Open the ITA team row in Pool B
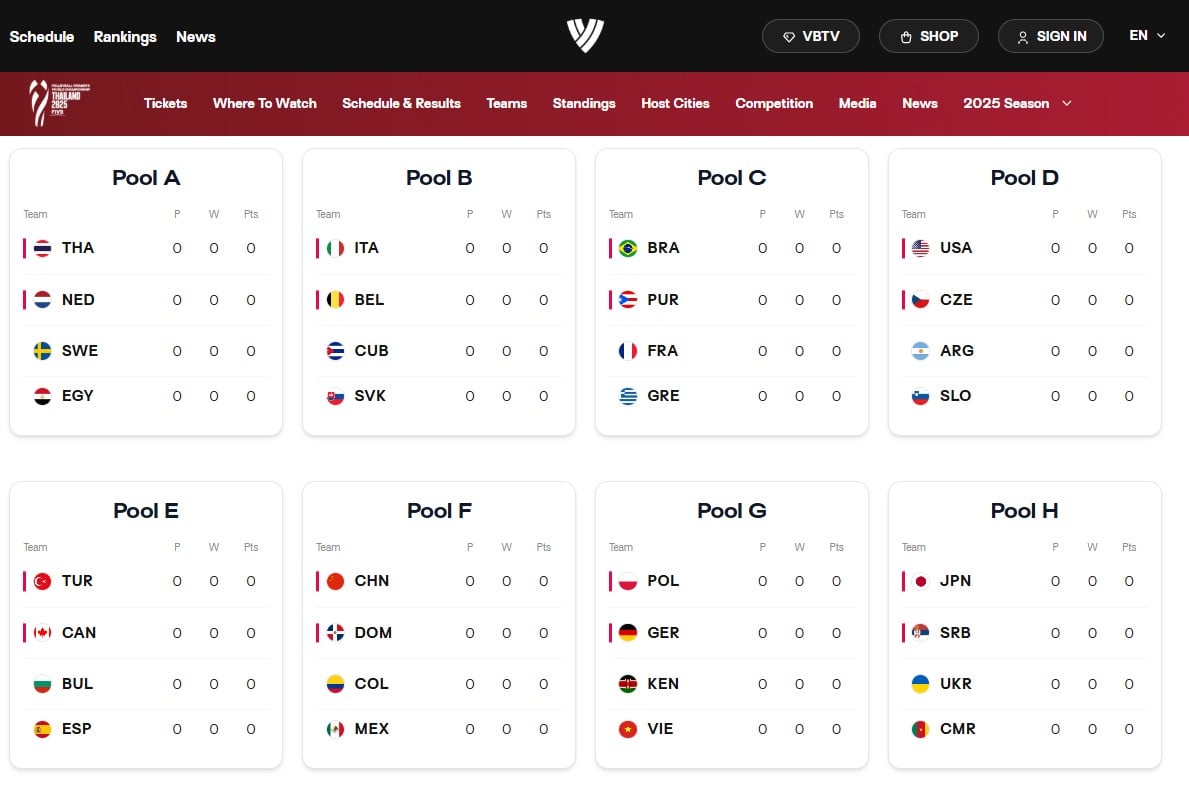 pyautogui.click(x=439, y=248)
